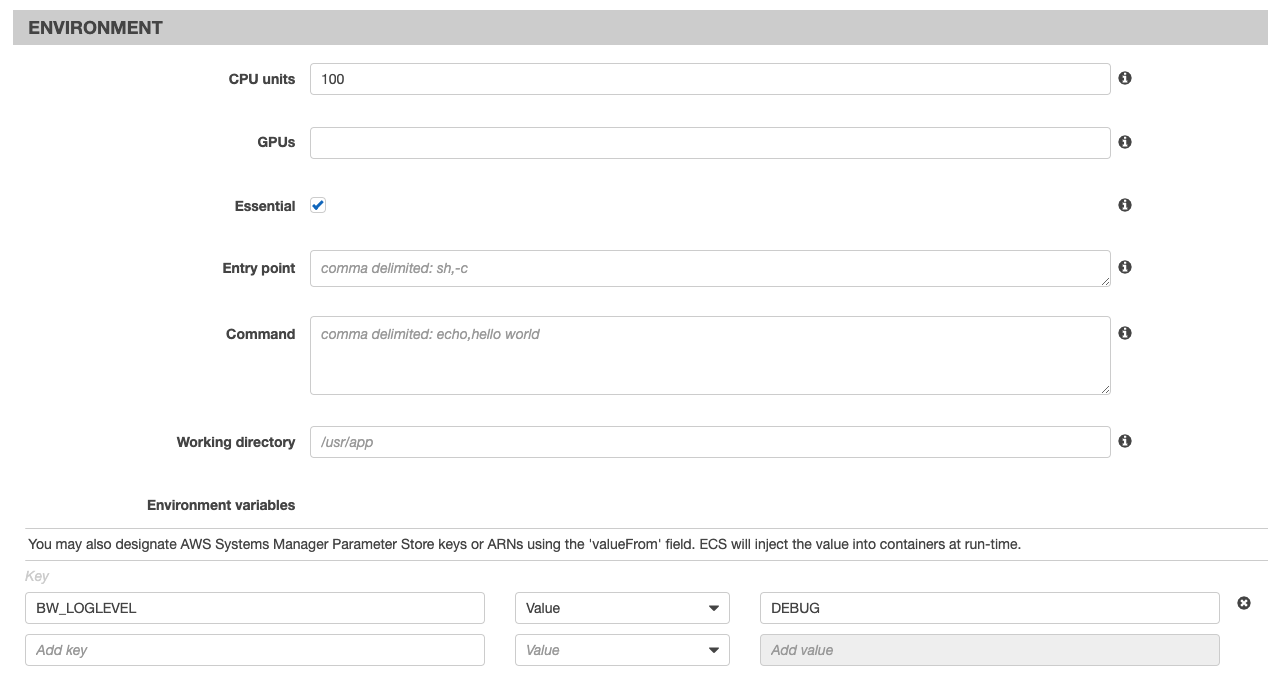
Task: Open the GPUs field info tooltip icon
Action: [x=1125, y=142]
